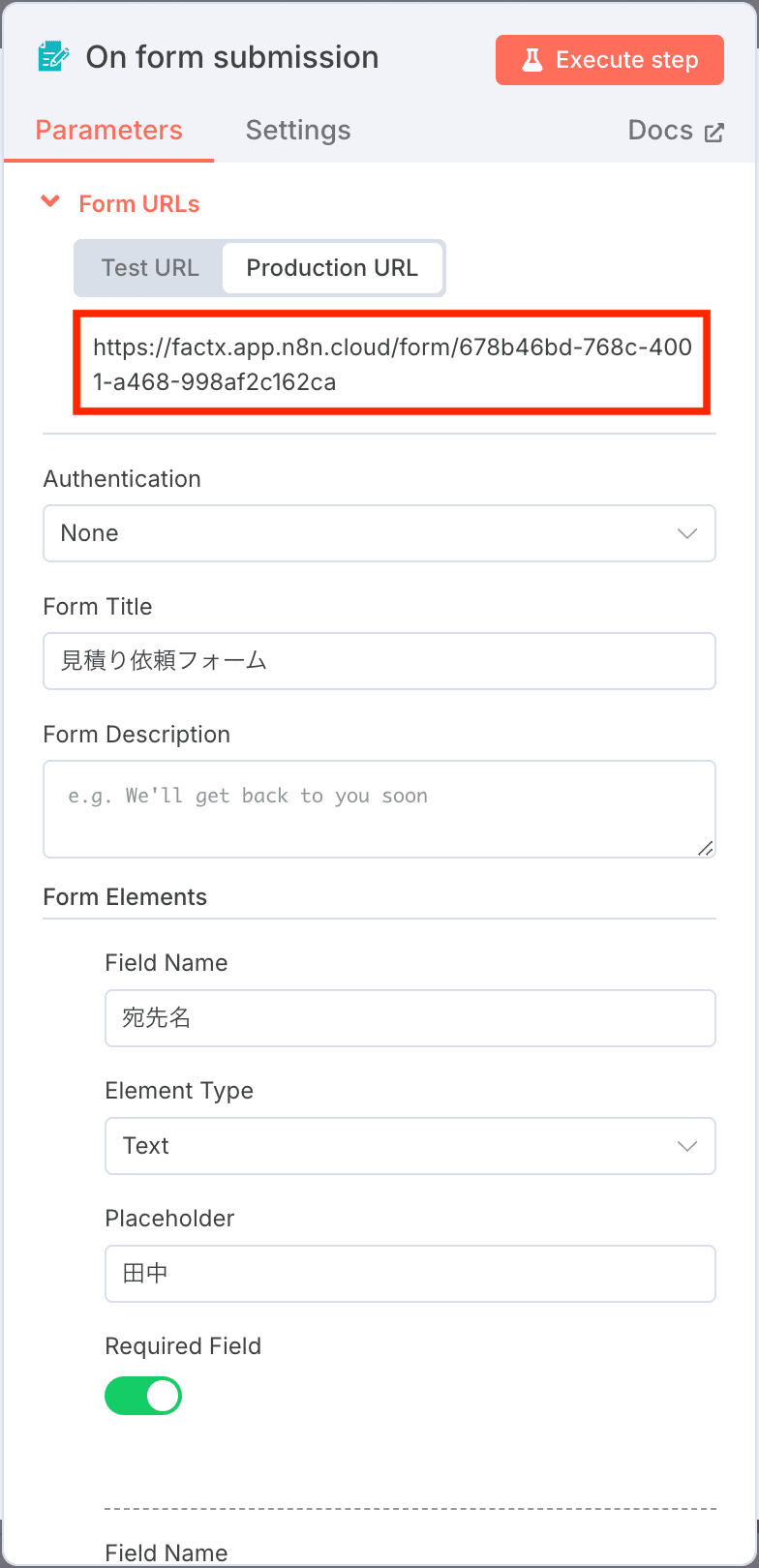Click into the Form Title field

(x=379, y=661)
